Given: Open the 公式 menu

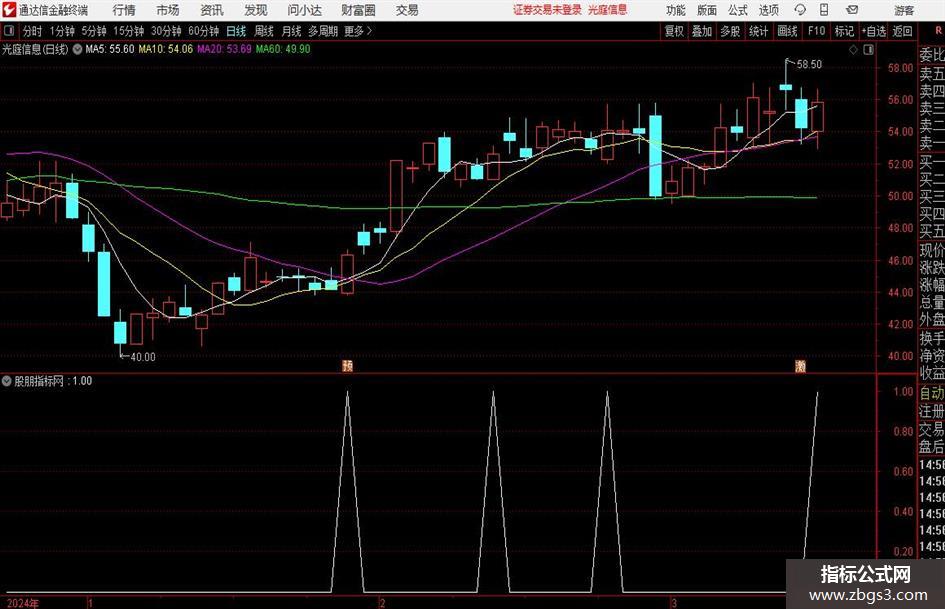Looking at the screenshot, I should (738, 10).
